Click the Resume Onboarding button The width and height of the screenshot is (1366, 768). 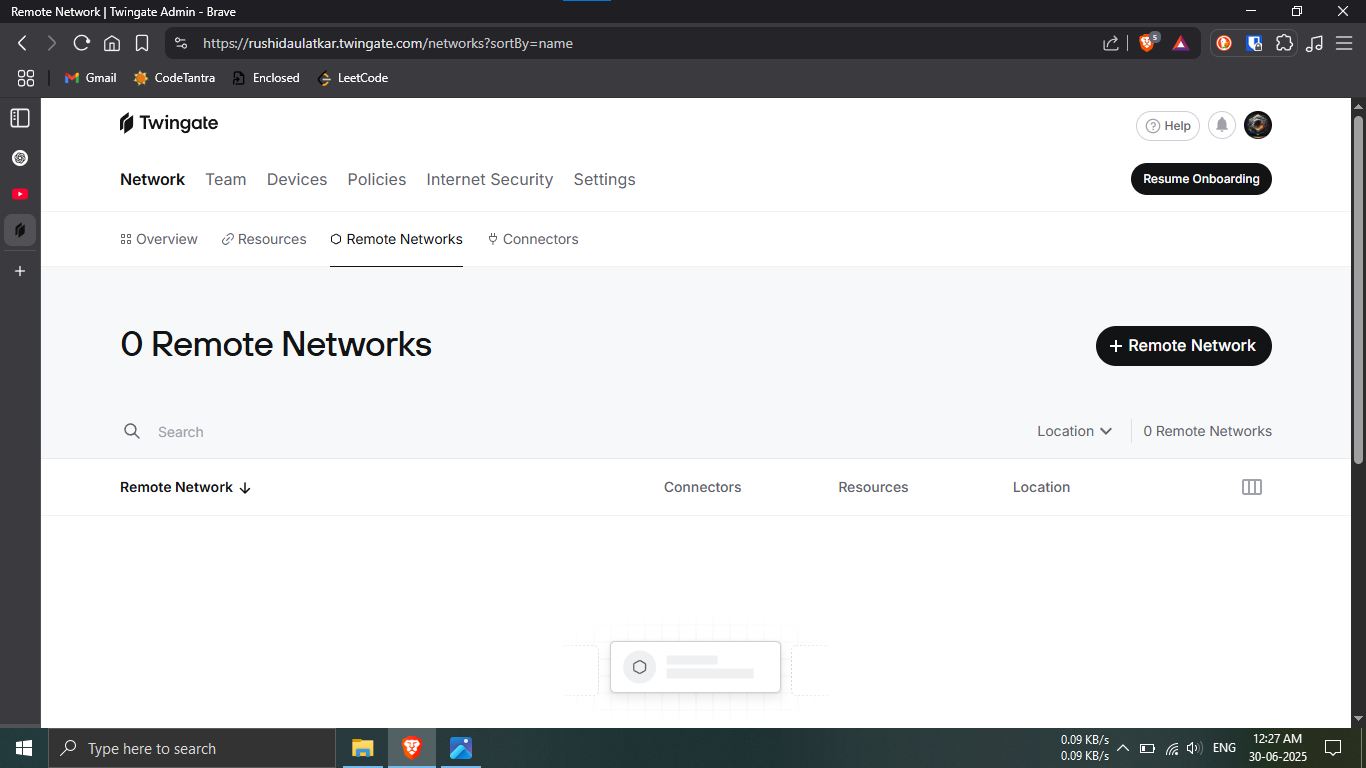click(1201, 179)
